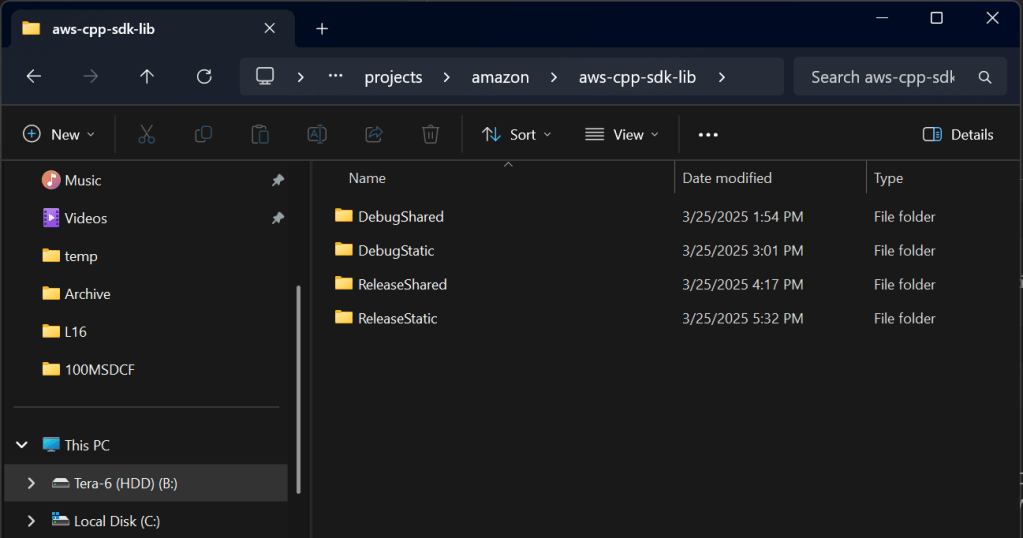
Task: Click the Paste clipboard icon
Action: [x=260, y=134]
